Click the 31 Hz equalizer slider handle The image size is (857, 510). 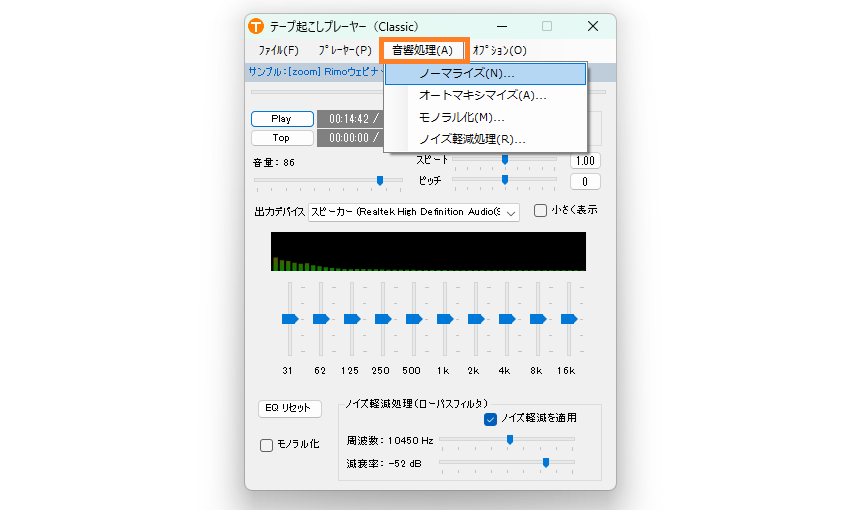(289, 319)
